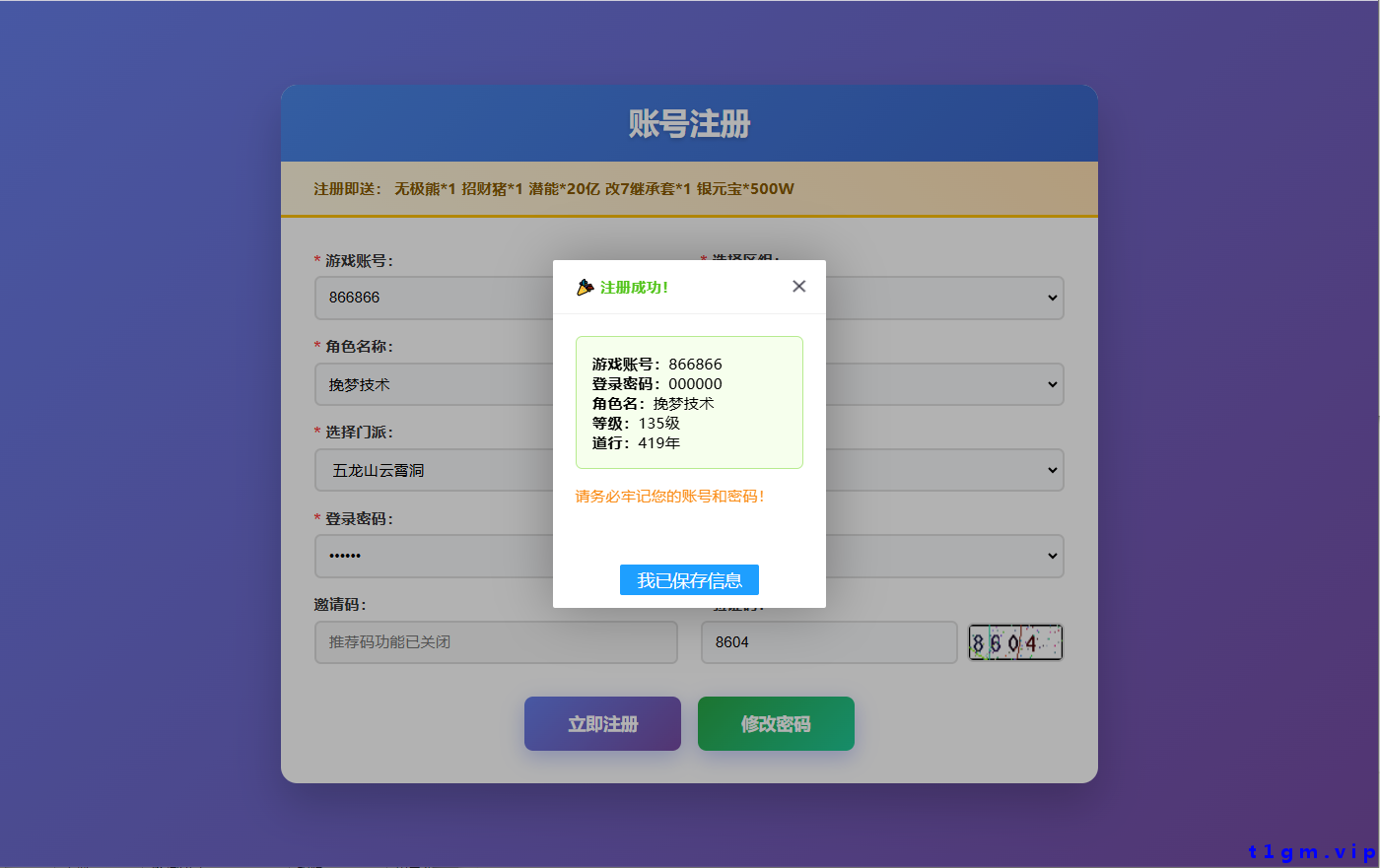Click the 我已保存信息 confirmation button

pyautogui.click(x=689, y=579)
